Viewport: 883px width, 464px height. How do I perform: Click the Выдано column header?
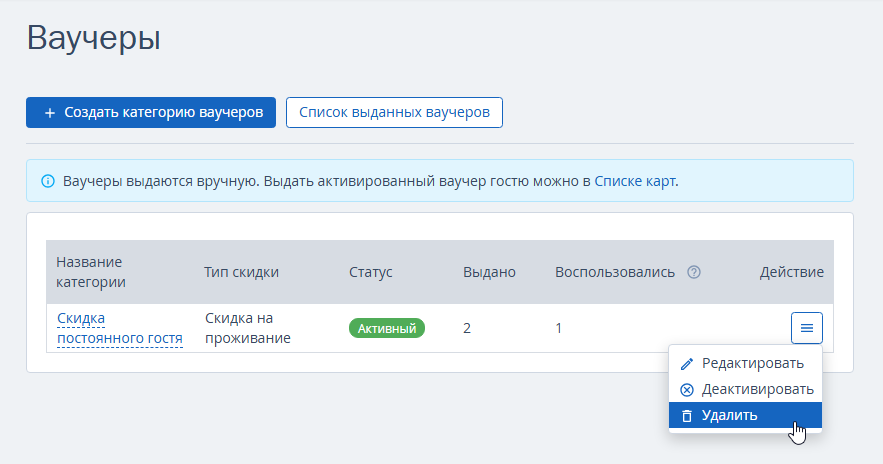(489, 272)
